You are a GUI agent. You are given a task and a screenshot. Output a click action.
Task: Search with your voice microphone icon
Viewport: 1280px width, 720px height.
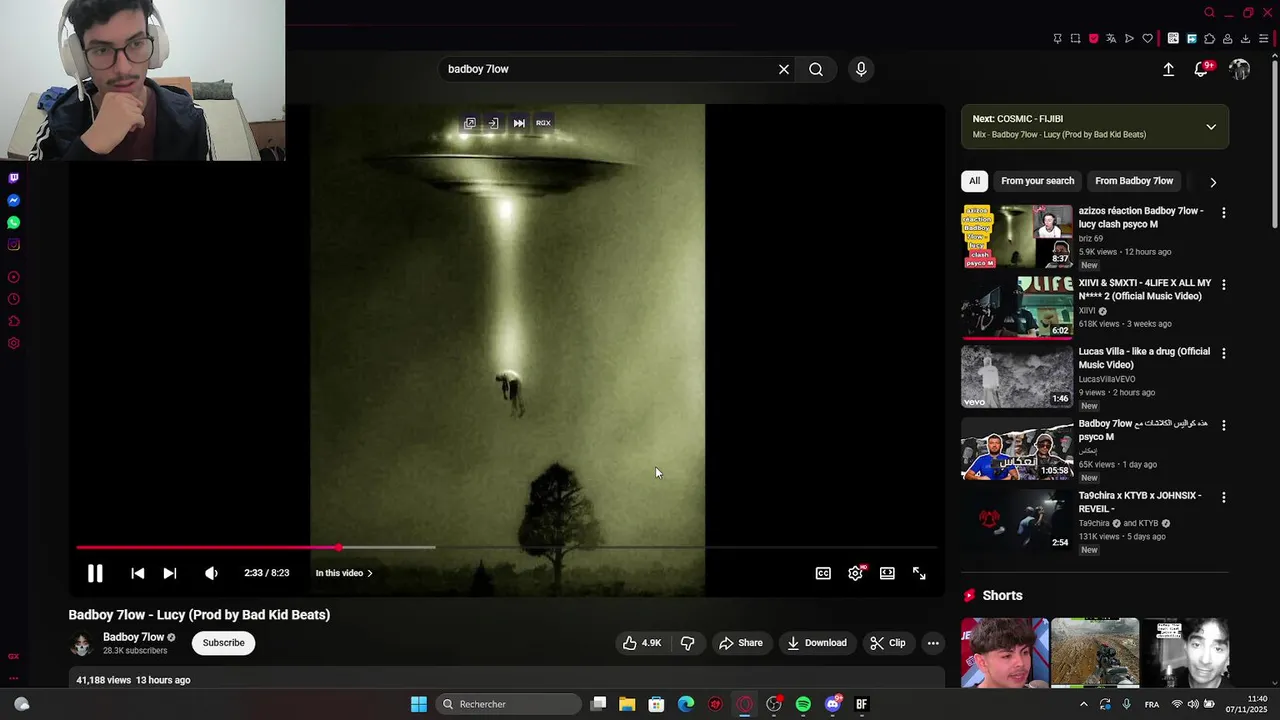tap(861, 69)
